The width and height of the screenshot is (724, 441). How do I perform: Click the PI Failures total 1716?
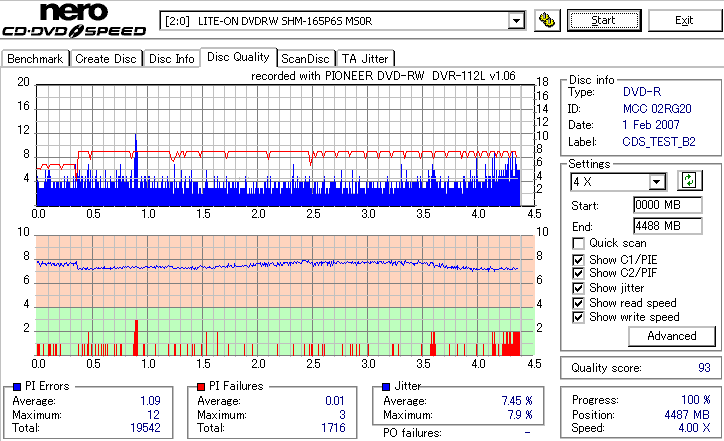333,428
